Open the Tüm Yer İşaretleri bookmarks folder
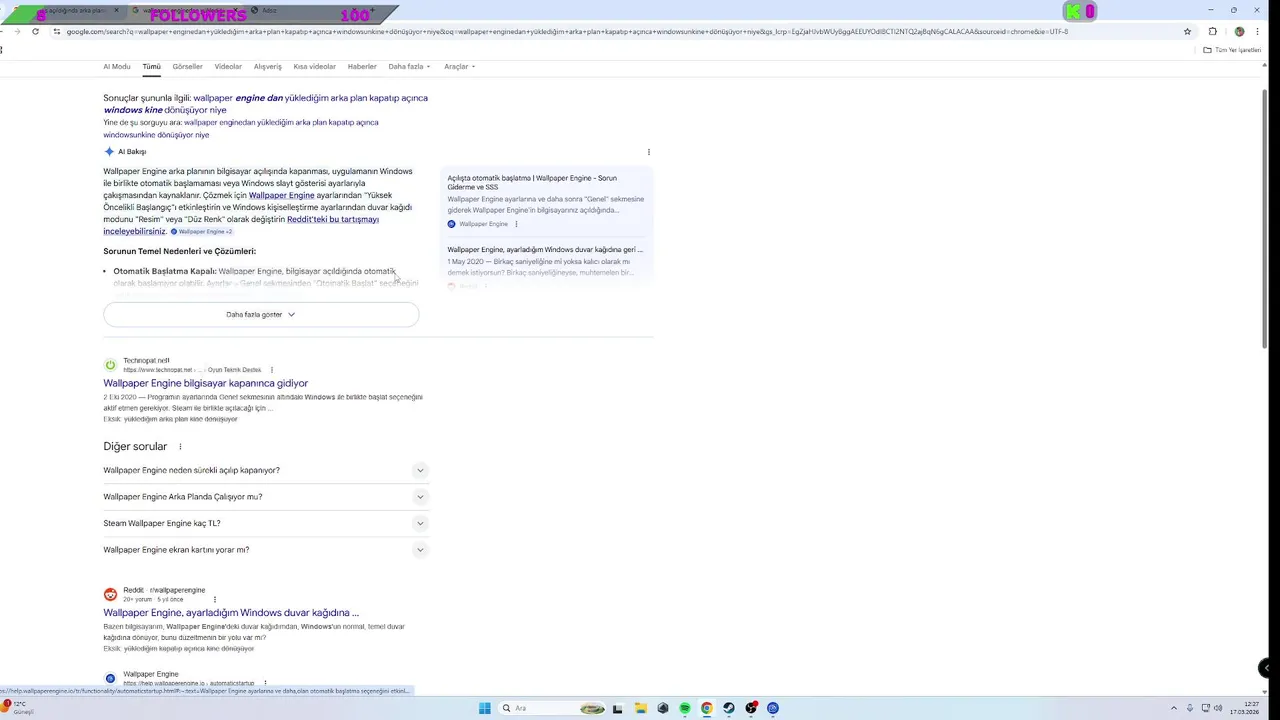The image size is (1280, 720). click(1232, 50)
